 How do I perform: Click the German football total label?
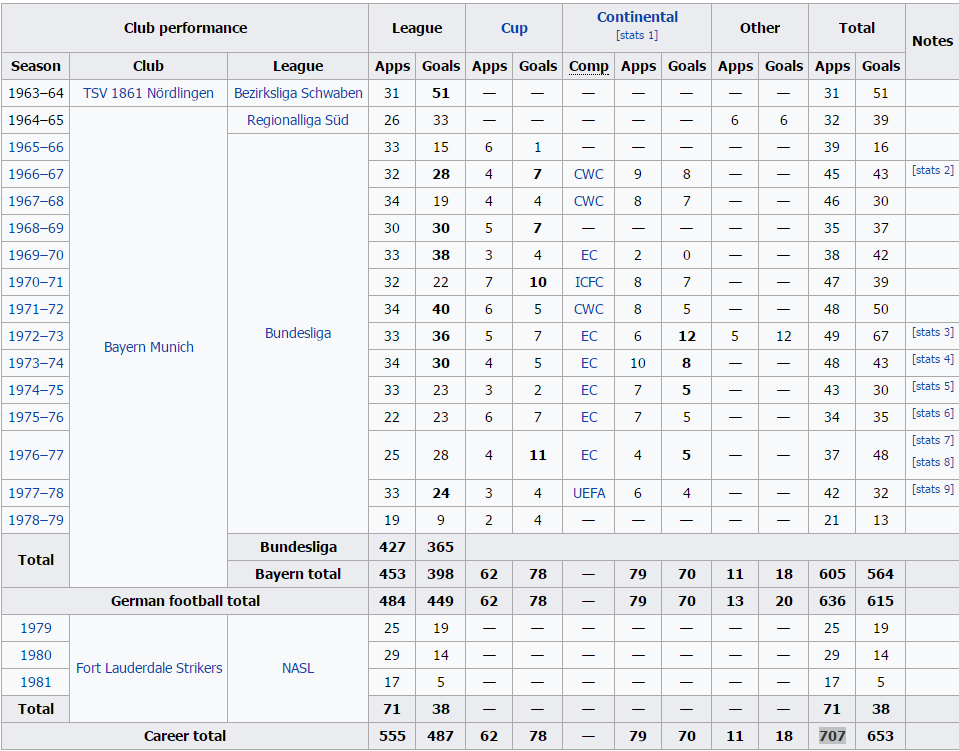point(185,601)
